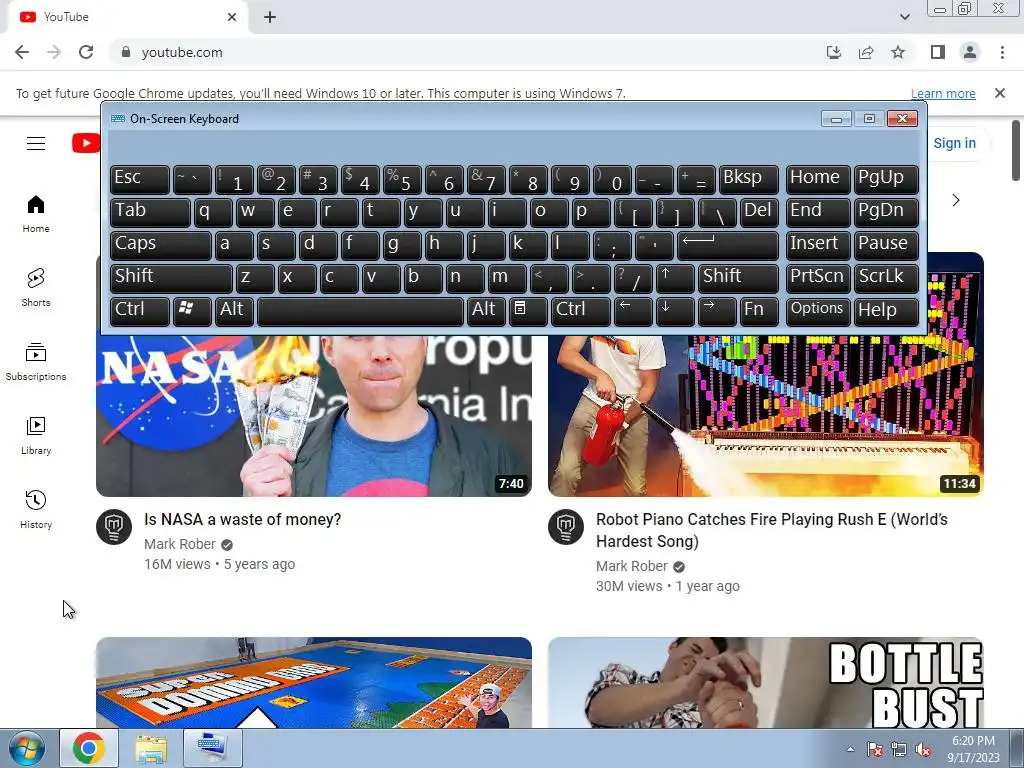Click the YouTube logo
1024x768 pixels.
point(86,143)
